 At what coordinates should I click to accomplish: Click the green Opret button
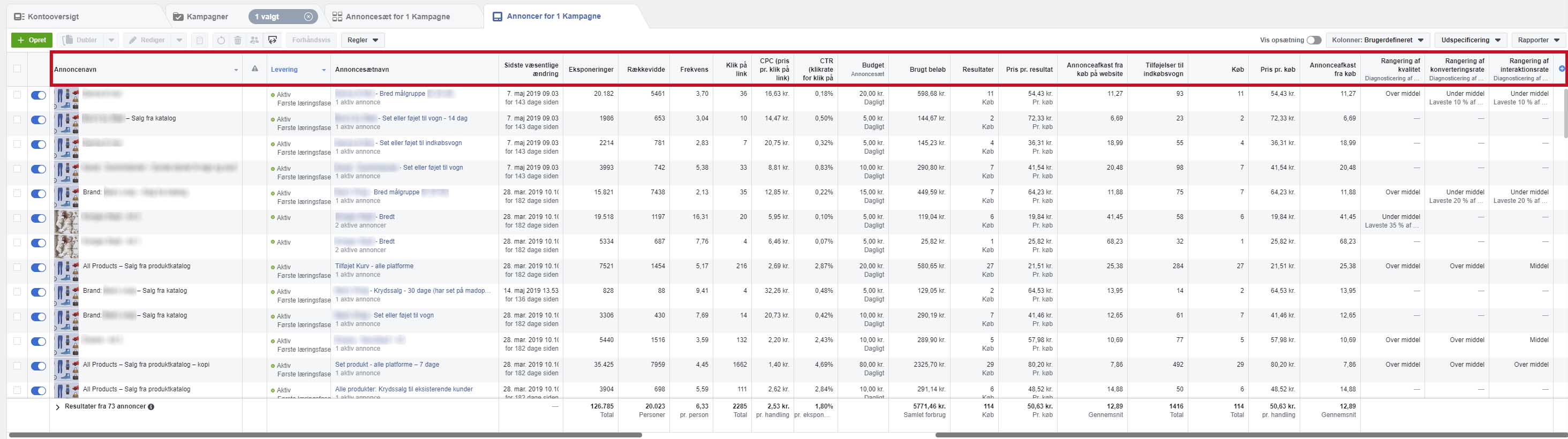[32, 40]
